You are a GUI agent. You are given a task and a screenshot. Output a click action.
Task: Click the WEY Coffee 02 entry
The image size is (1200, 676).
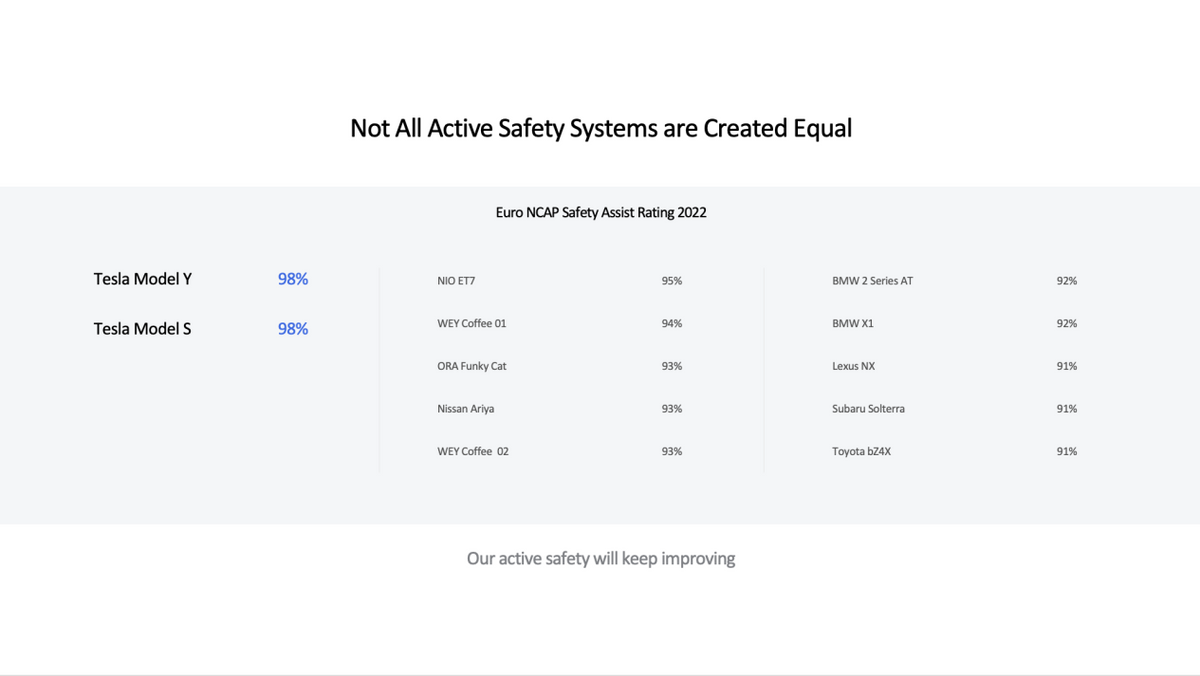click(473, 451)
